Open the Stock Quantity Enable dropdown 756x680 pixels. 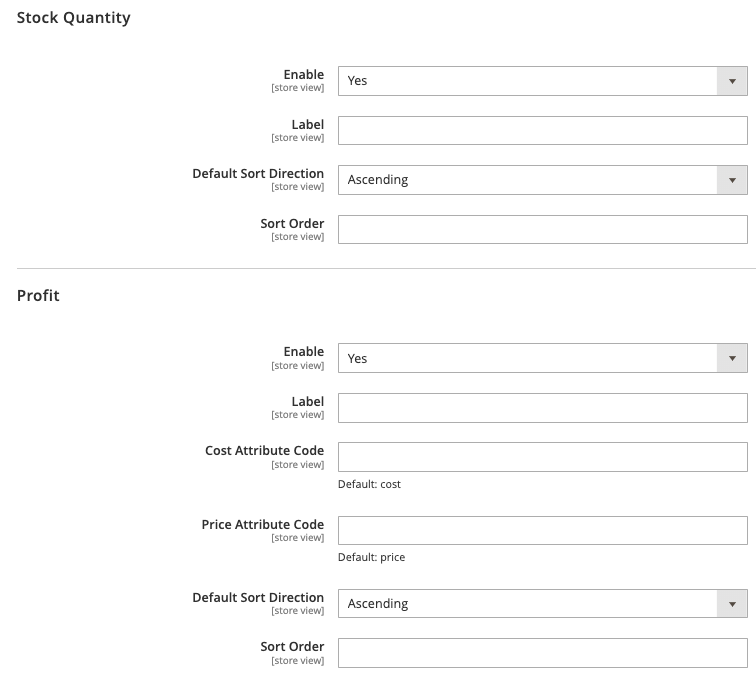click(x=542, y=81)
